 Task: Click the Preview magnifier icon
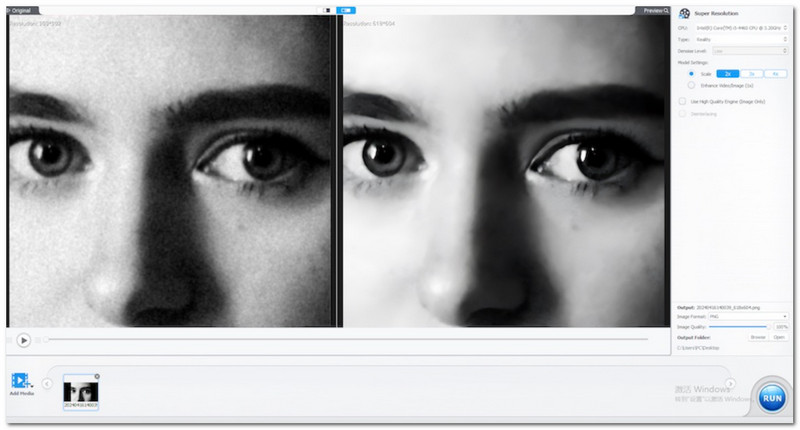[667, 10]
